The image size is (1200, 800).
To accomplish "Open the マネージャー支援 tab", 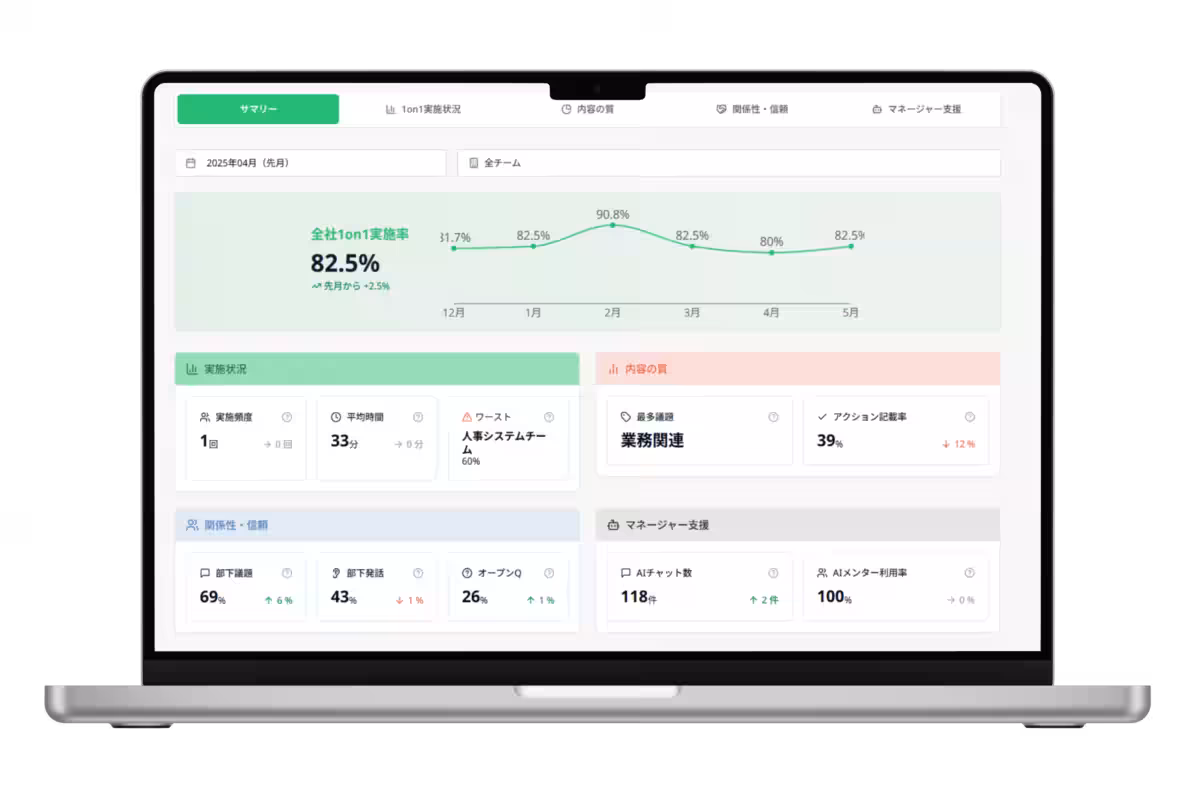I will [916, 109].
